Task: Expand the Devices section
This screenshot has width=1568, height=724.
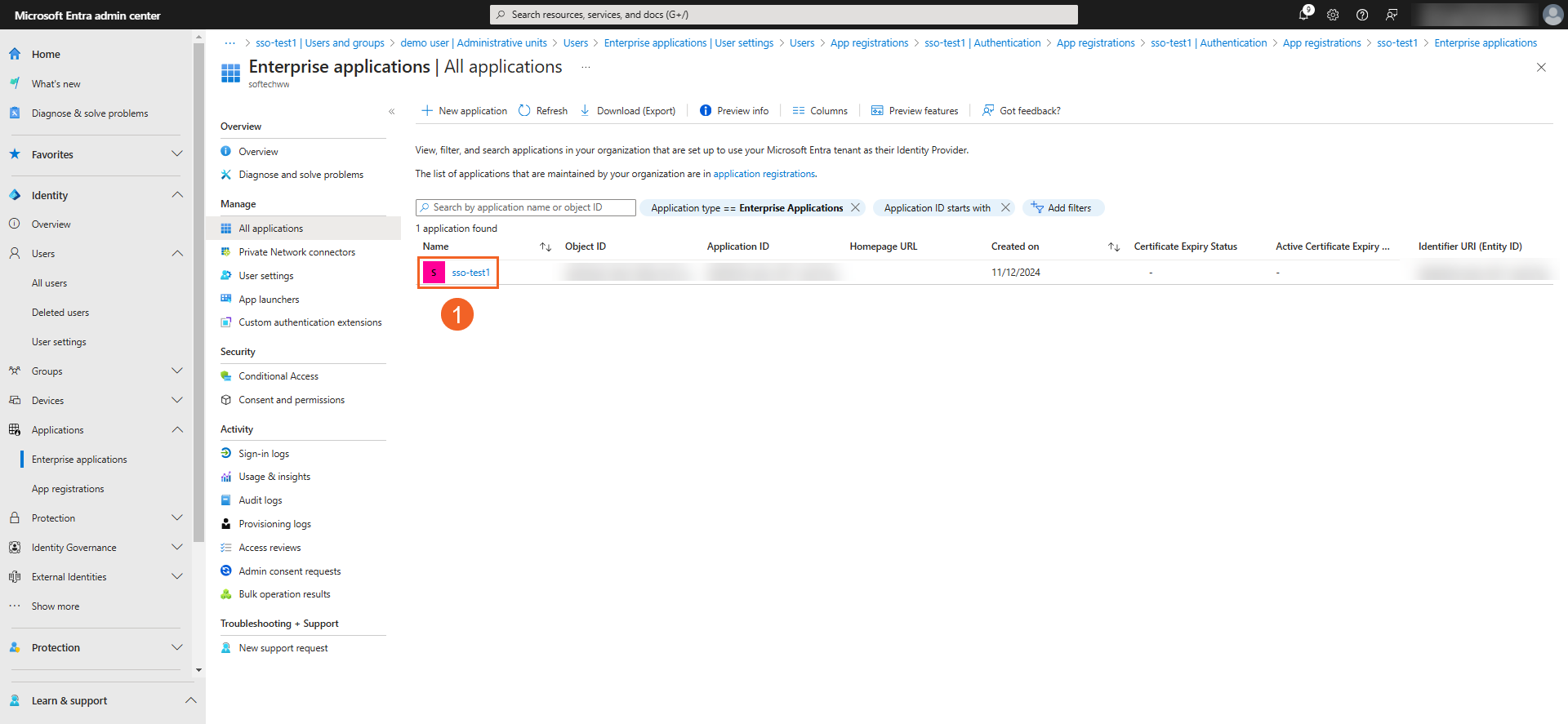Action: click(177, 401)
